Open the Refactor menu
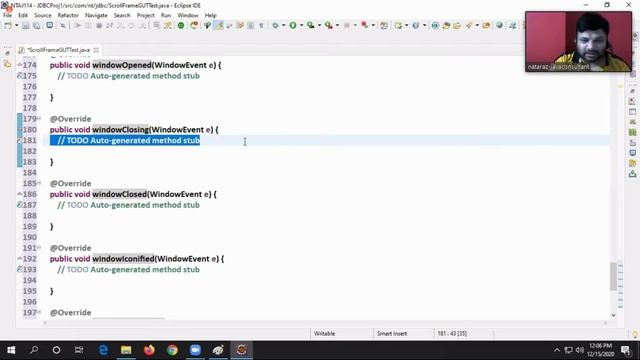The height and width of the screenshot is (360, 640). 68,15
